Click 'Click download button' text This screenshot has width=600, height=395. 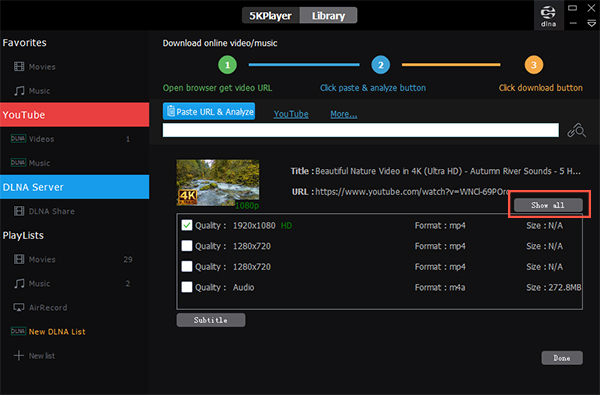(541, 88)
